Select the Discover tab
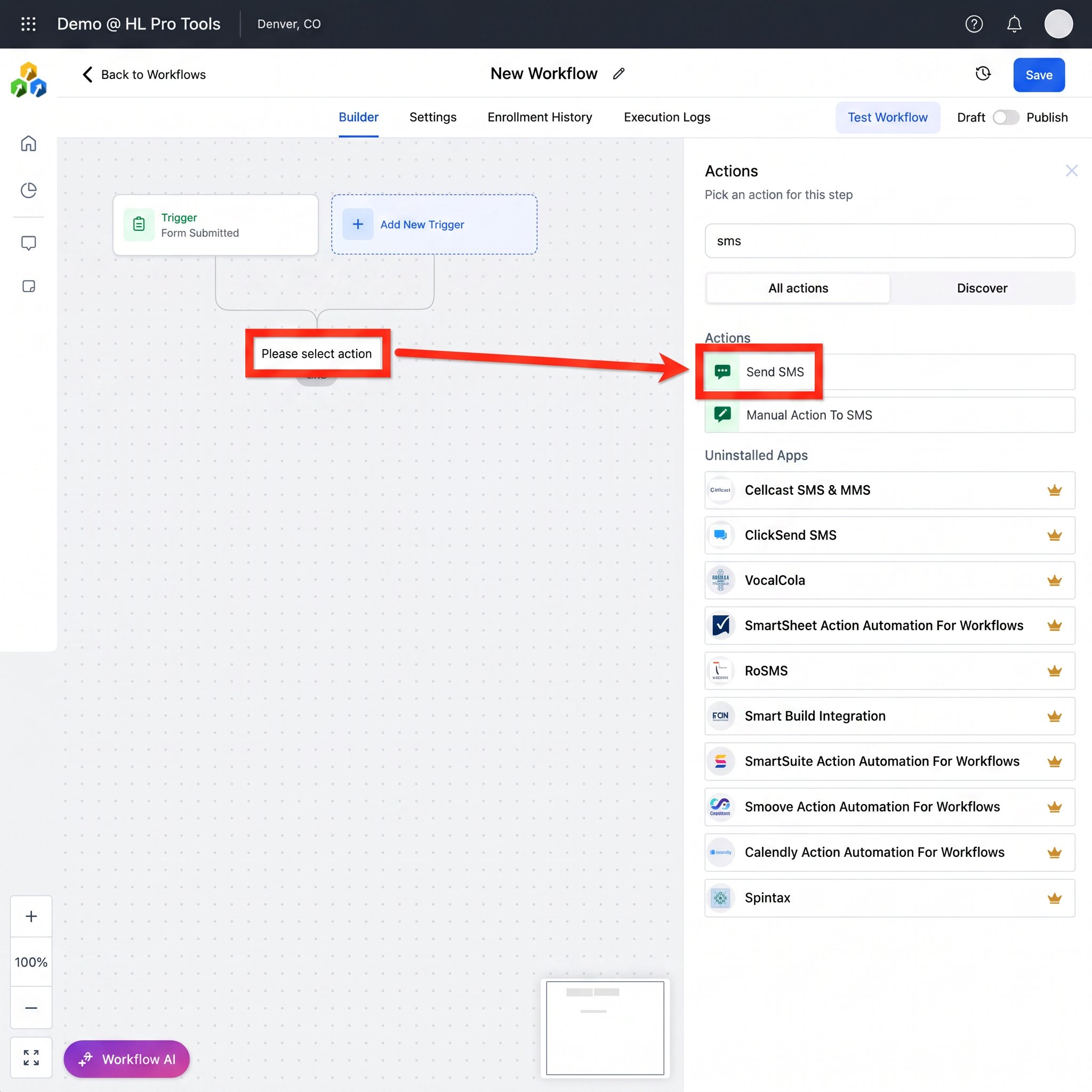This screenshot has height=1092, width=1092. (982, 288)
